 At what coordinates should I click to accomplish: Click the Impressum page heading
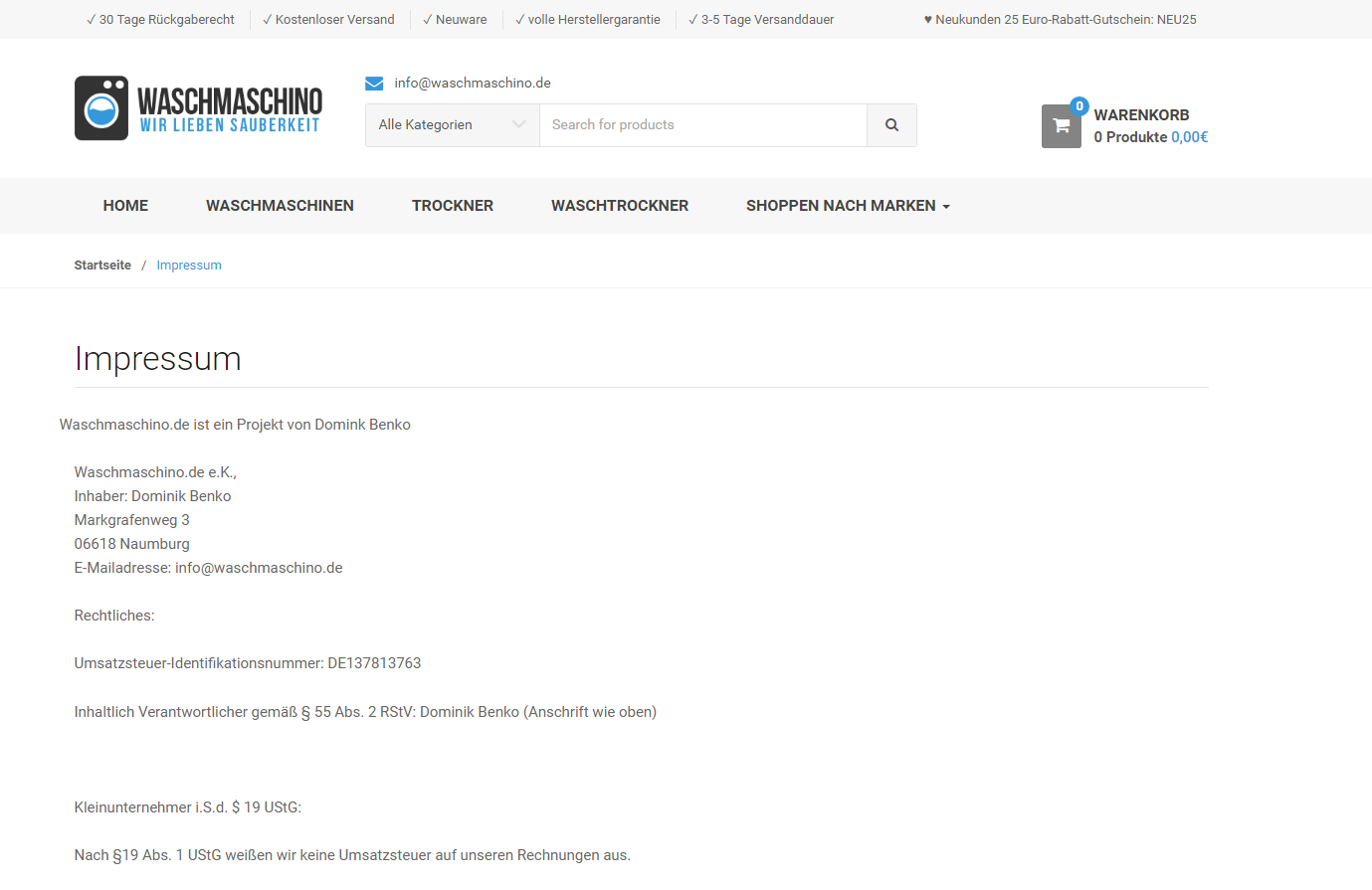coord(158,359)
